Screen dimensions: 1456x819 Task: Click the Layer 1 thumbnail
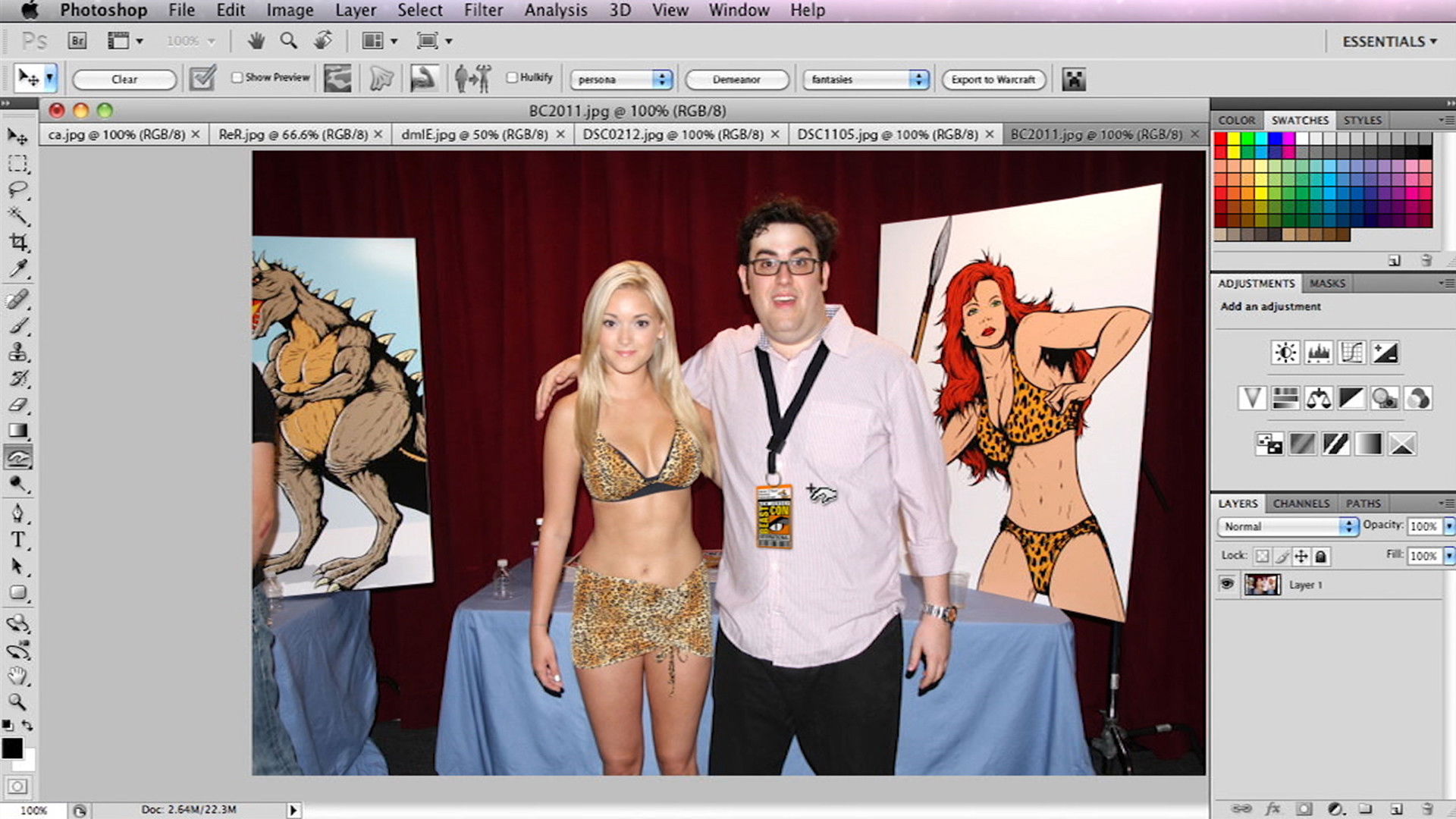1263,585
